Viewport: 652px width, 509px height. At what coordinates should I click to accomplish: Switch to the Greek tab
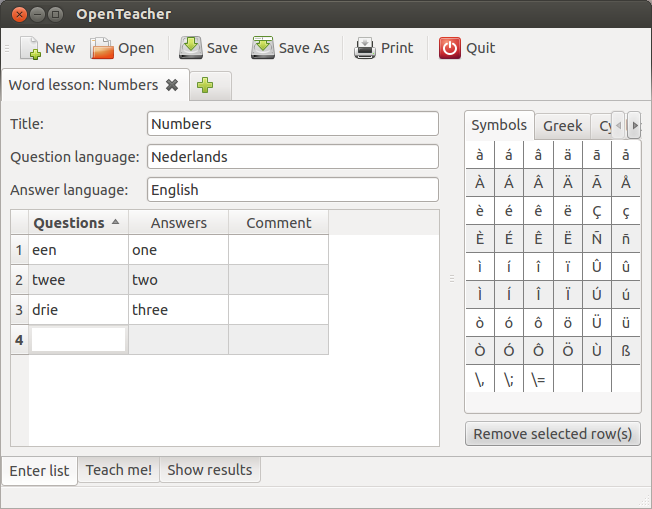pos(562,126)
